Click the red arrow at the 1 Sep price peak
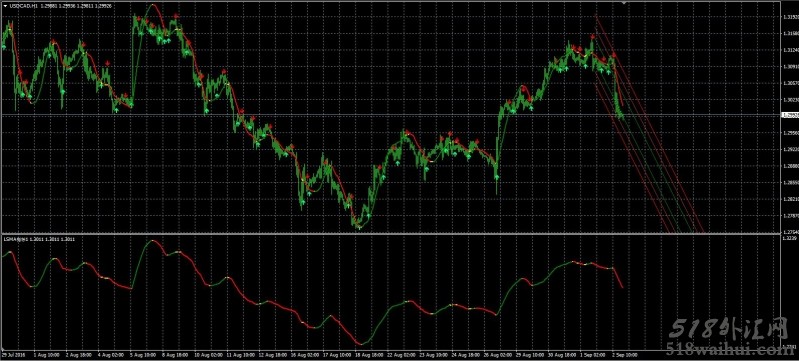This screenshot has width=799, height=361. pyautogui.click(x=593, y=37)
